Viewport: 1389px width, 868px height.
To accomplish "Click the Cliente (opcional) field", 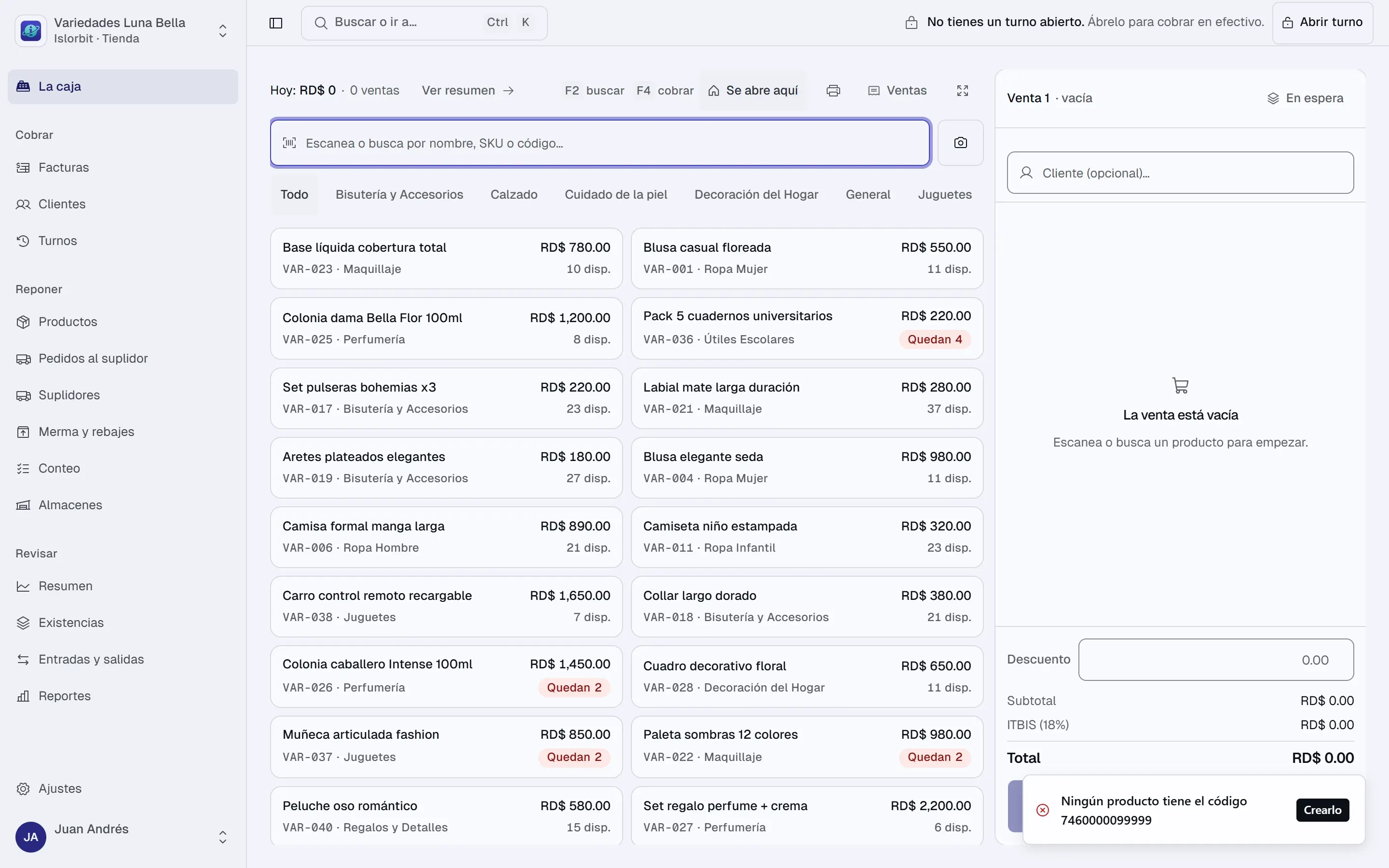I will tap(1180, 173).
